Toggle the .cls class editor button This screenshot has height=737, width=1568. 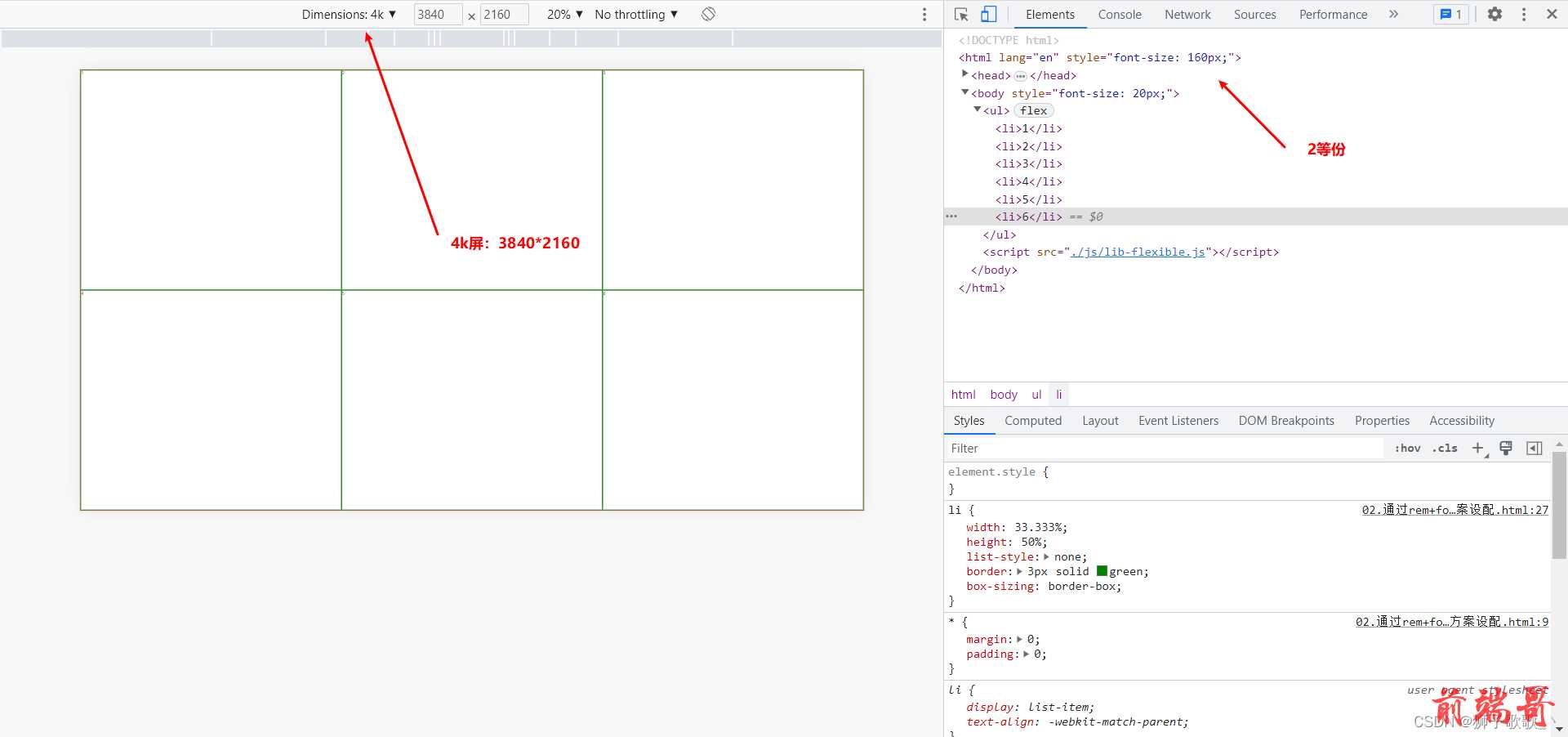(1445, 448)
